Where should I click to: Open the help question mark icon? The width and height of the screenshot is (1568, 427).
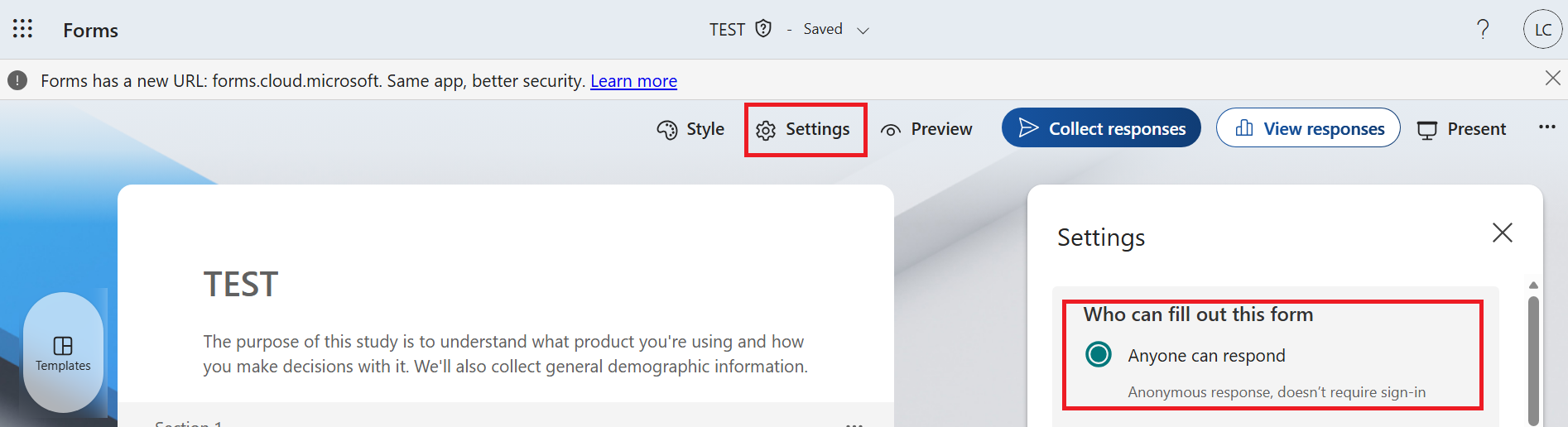pyautogui.click(x=1483, y=30)
